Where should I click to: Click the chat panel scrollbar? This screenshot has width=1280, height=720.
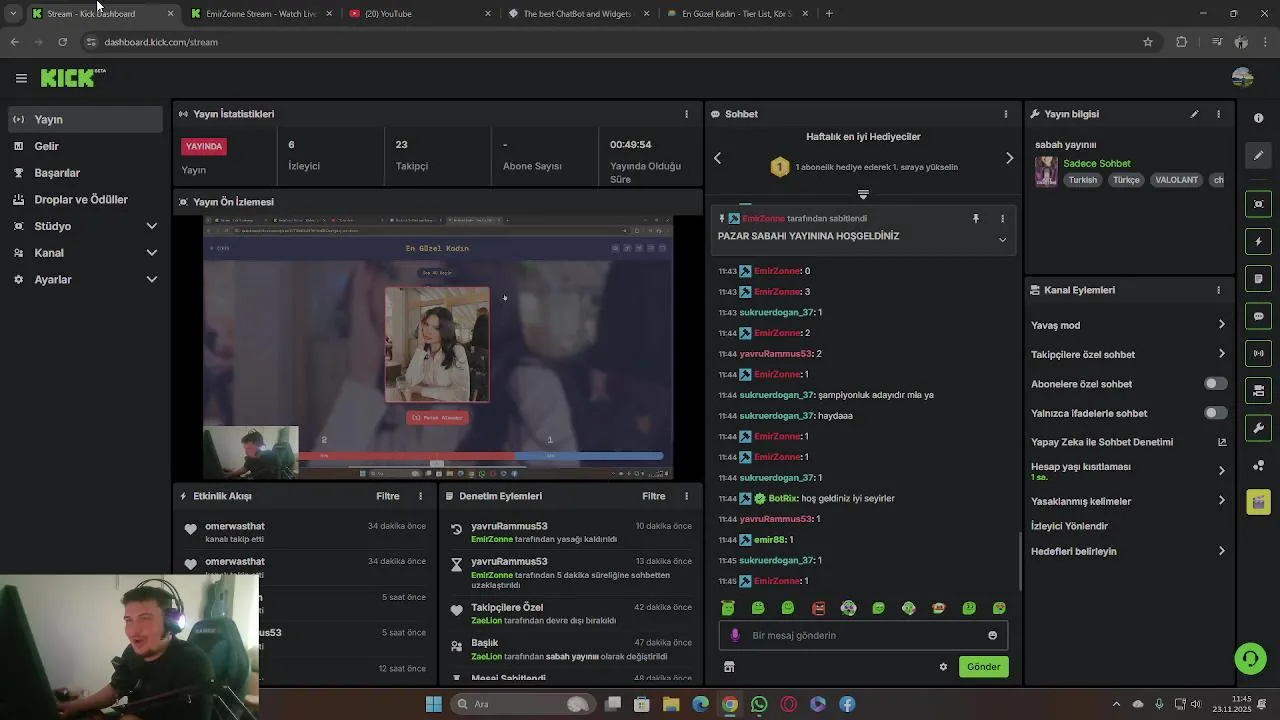click(x=1020, y=561)
